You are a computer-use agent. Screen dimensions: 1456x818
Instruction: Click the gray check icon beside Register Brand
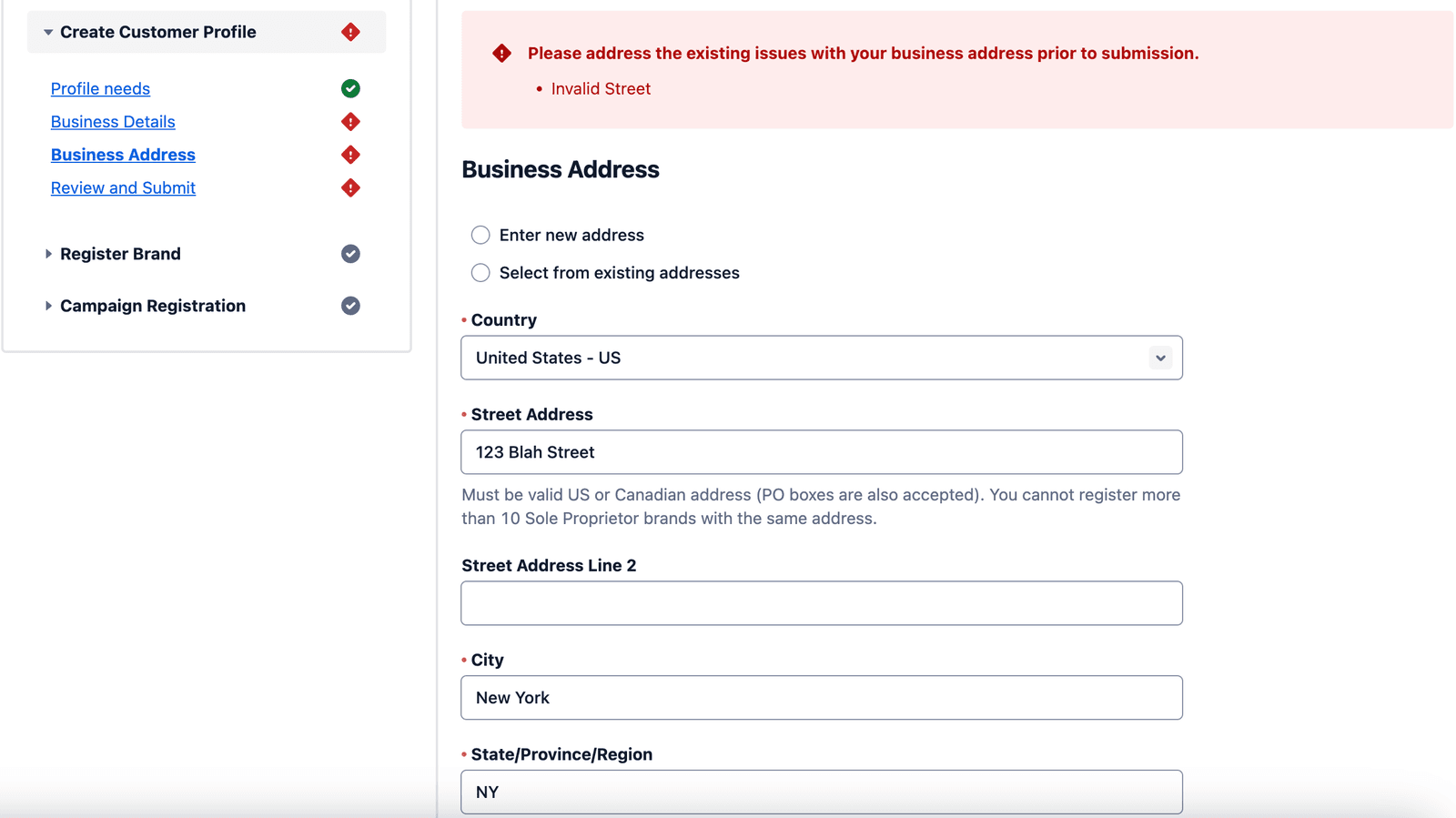click(x=350, y=254)
